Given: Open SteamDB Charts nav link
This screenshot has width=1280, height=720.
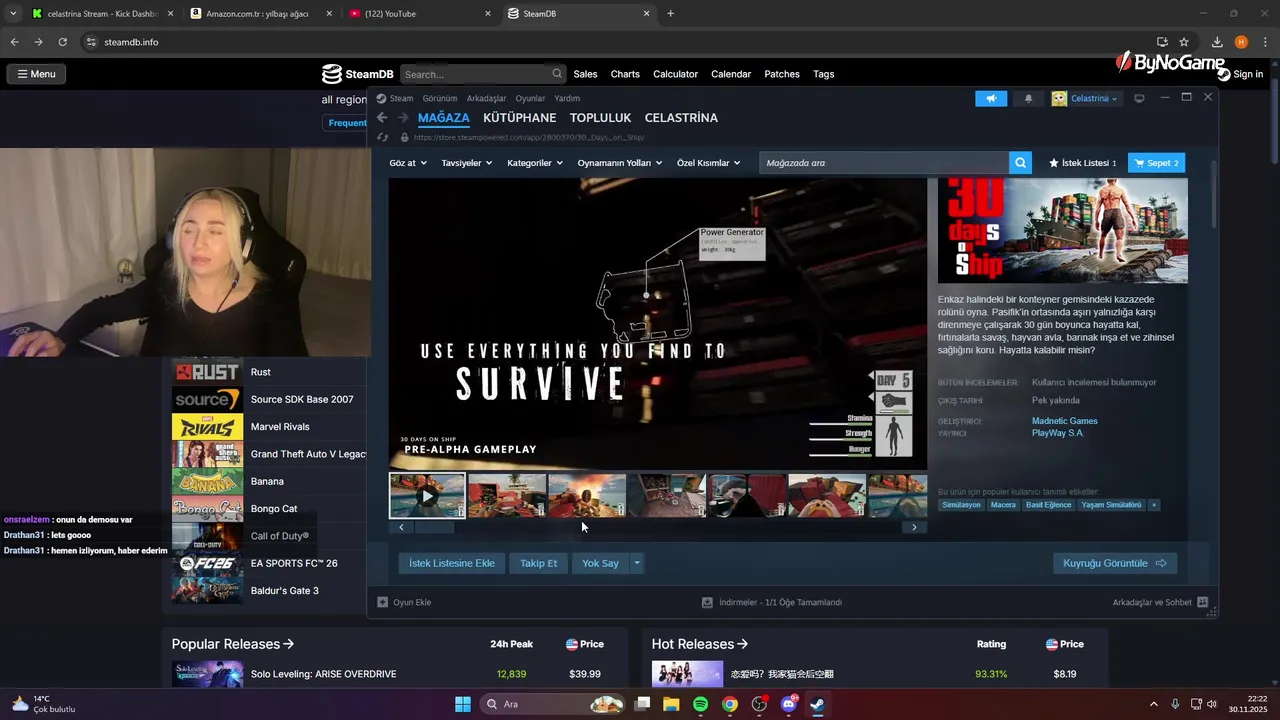Looking at the screenshot, I should point(625,74).
